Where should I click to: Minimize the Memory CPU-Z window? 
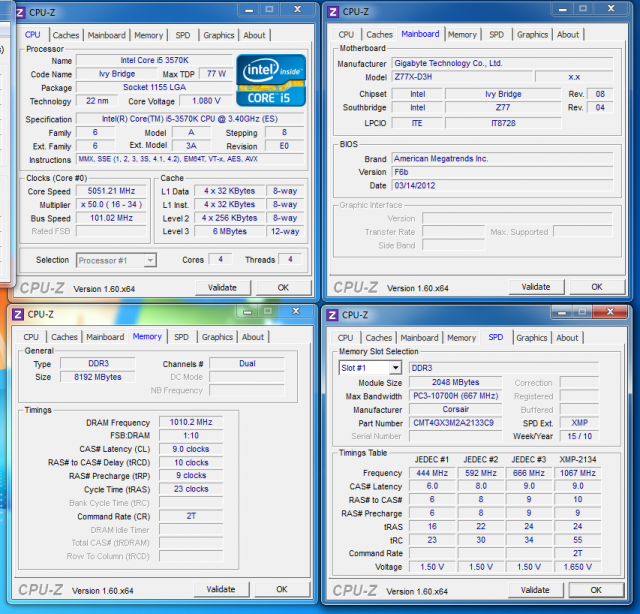point(247,312)
